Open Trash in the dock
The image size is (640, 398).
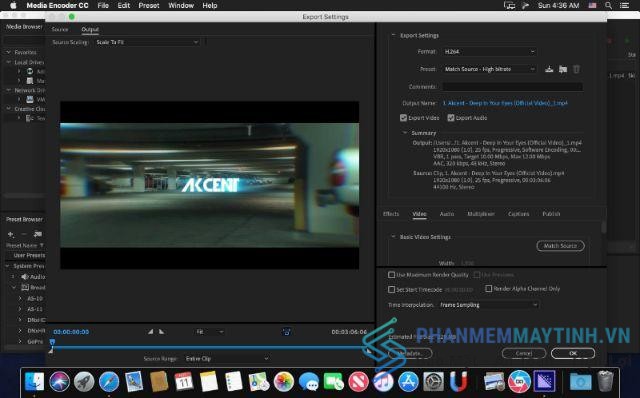(605, 382)
